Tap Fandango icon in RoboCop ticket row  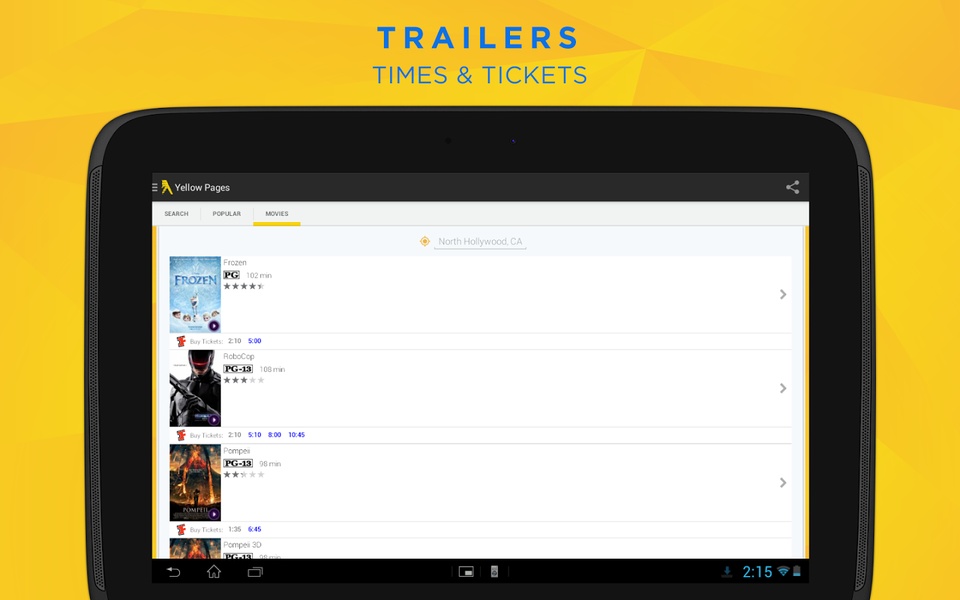[x=181, y=435]
